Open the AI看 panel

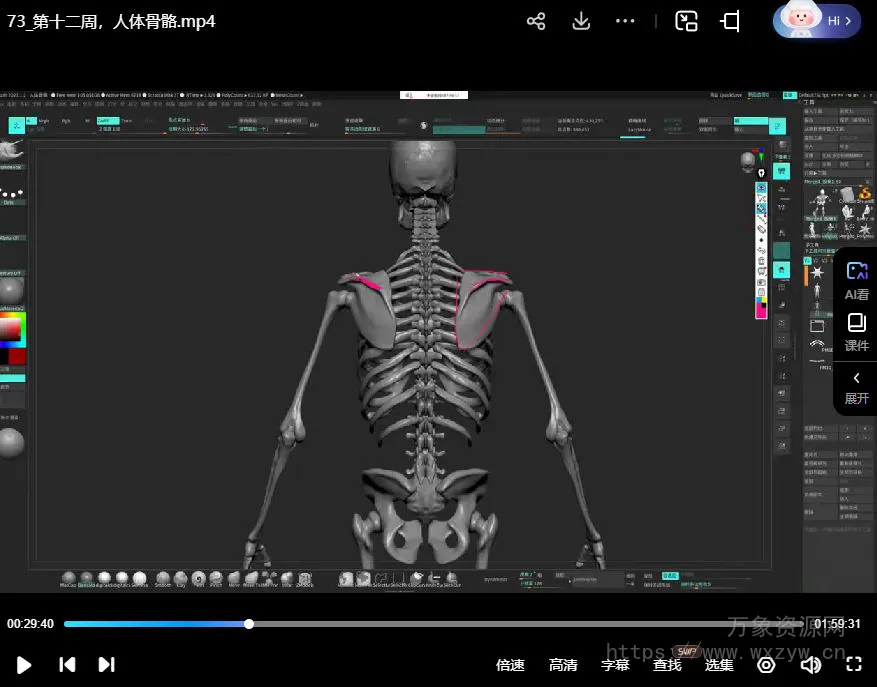tap(857, 280)
